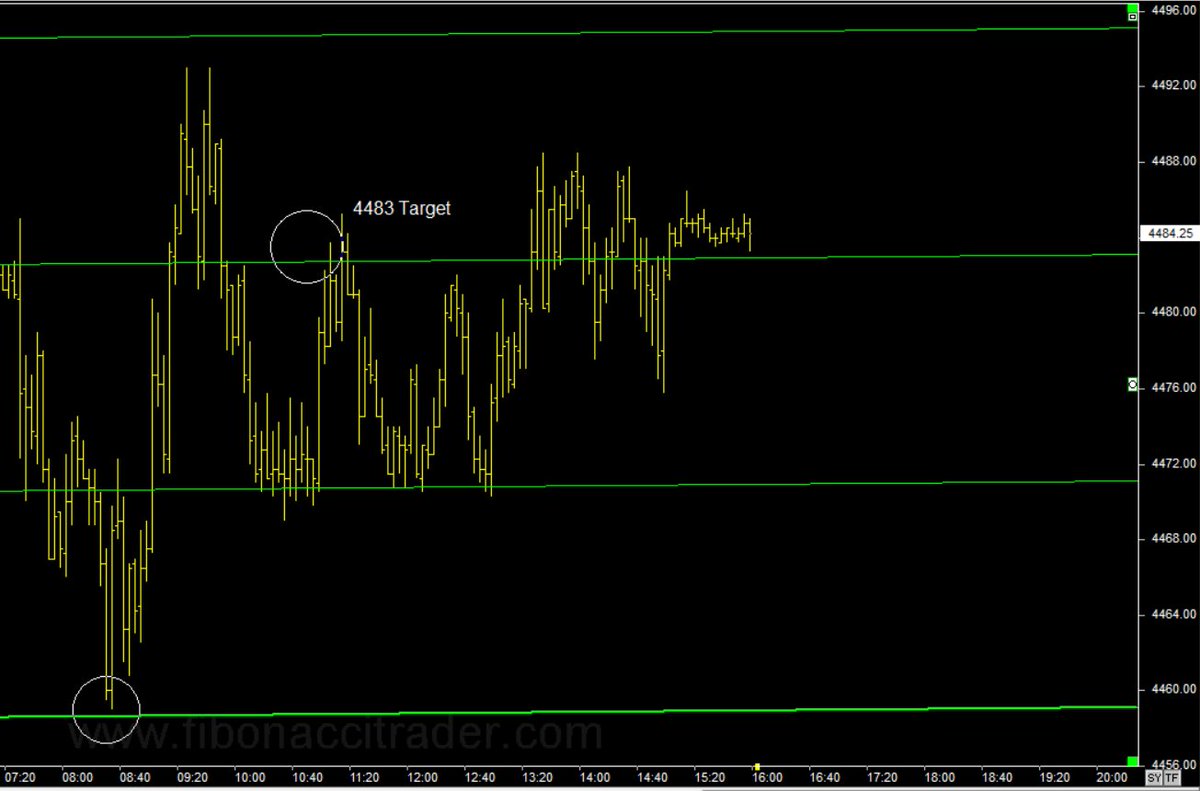This screenshot has height=791, width=1200.
Task: Click the 4496.00 price axis label
Action: (x=1173, y=11)
